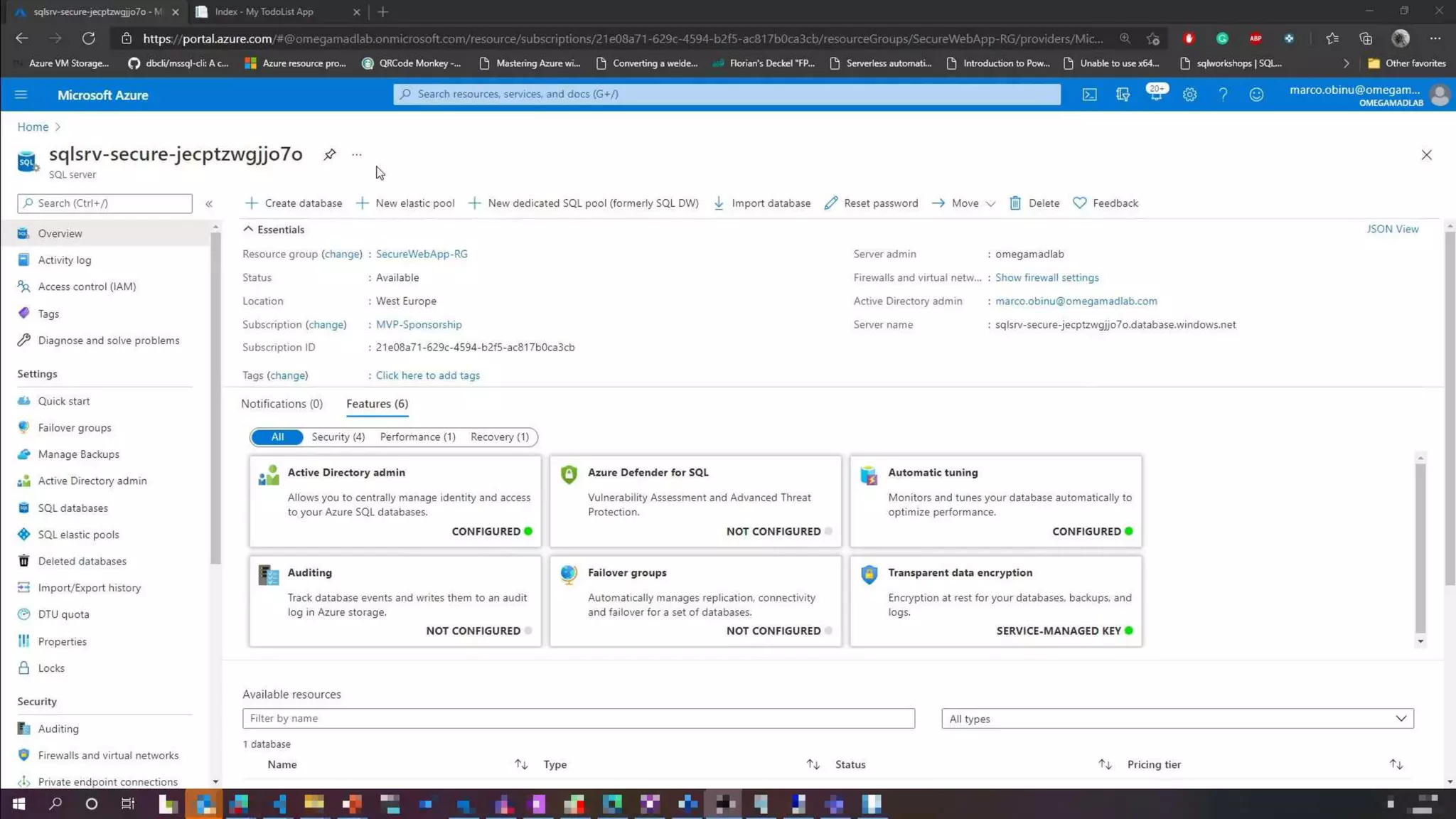Click Show firewall settings link

(x=1046, y=278)
